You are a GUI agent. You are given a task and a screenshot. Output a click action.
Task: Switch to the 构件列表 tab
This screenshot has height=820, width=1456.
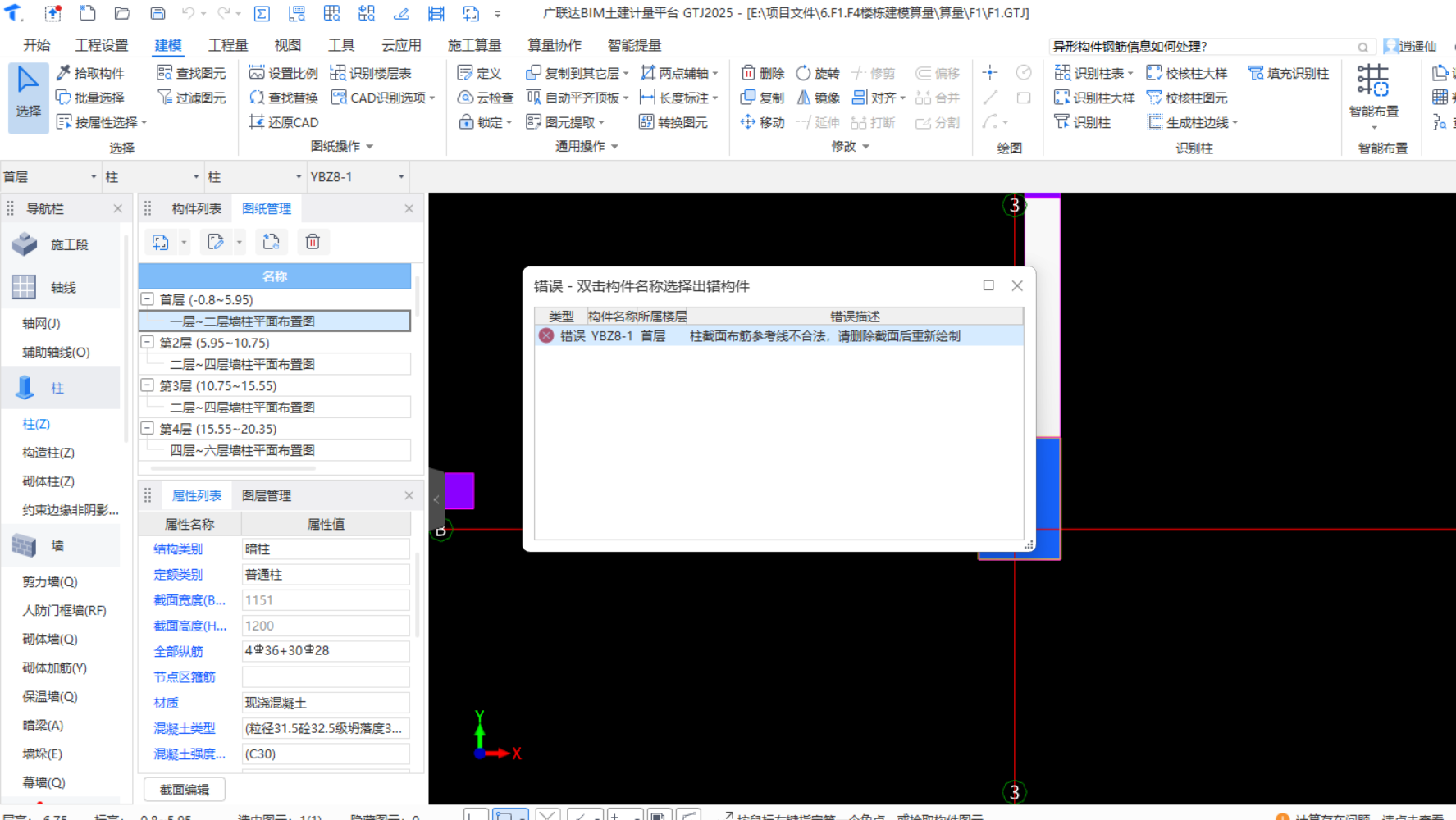pos(196,208)
